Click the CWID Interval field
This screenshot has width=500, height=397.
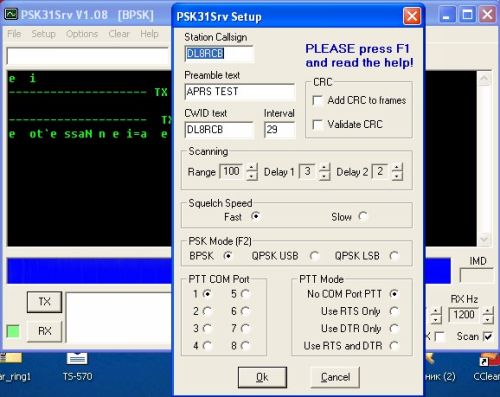pos(280,130)
